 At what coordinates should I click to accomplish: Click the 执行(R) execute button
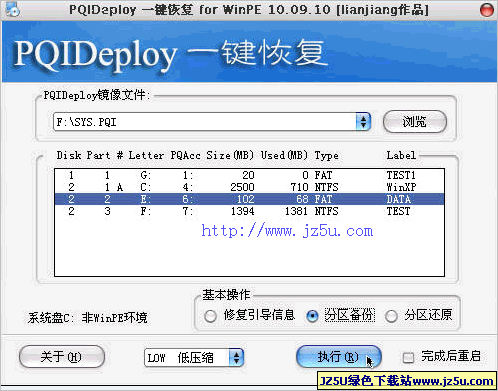tap(339, 357)
